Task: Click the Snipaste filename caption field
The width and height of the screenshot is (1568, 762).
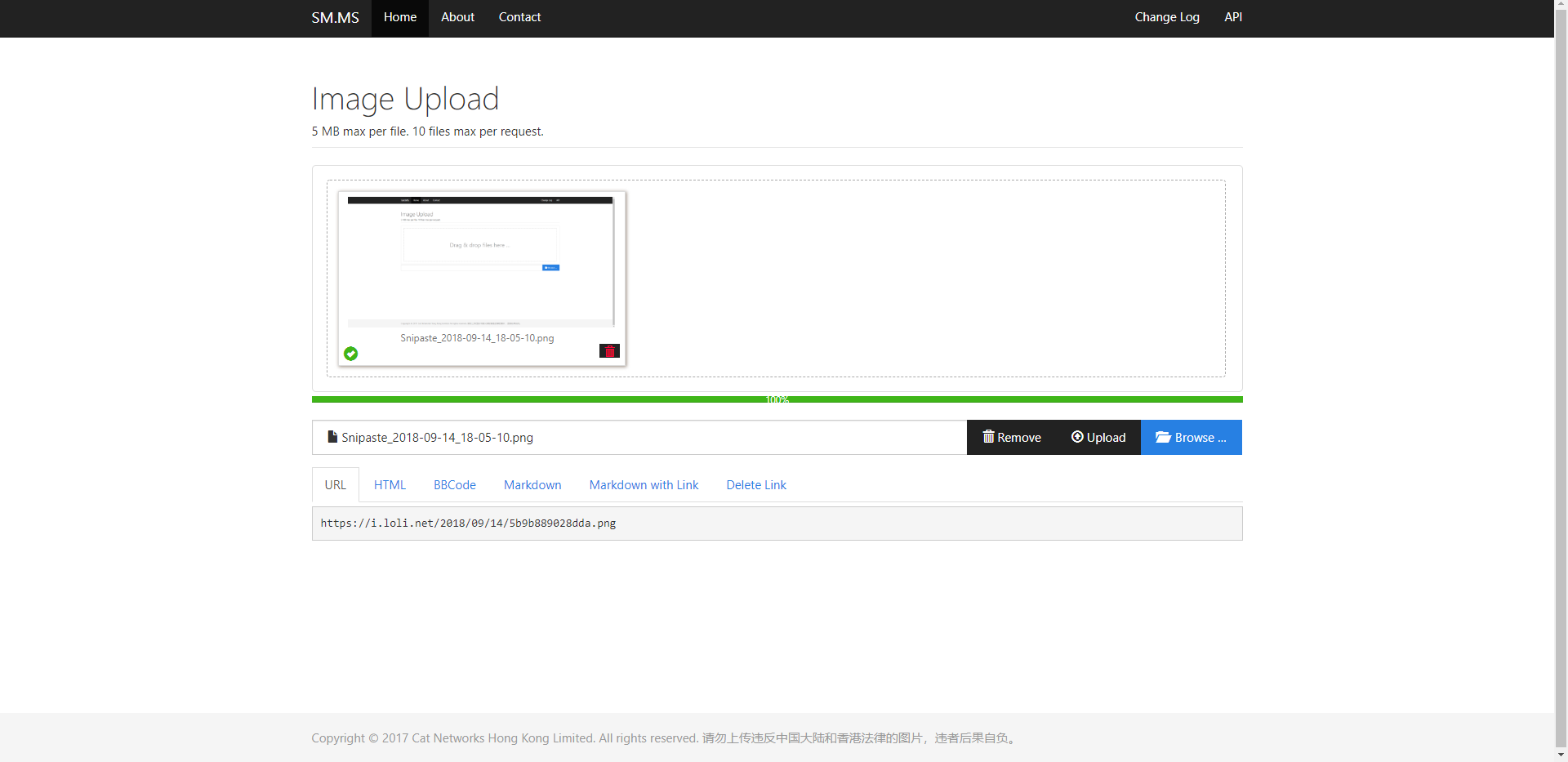Action: coord(639,438)
